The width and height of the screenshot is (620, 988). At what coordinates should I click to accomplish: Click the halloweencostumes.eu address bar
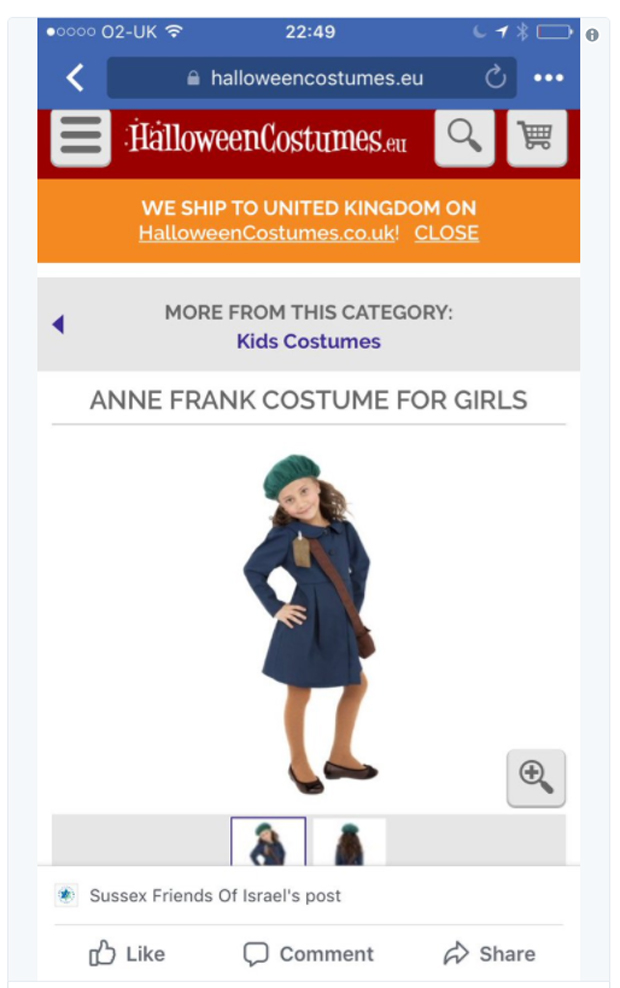coord(310,78)
